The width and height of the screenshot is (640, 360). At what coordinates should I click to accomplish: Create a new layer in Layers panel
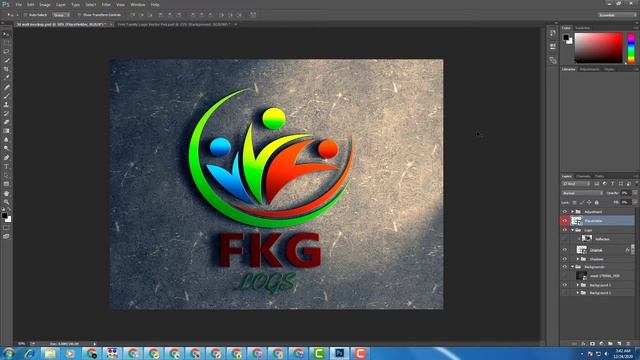[x=619, y=344]
